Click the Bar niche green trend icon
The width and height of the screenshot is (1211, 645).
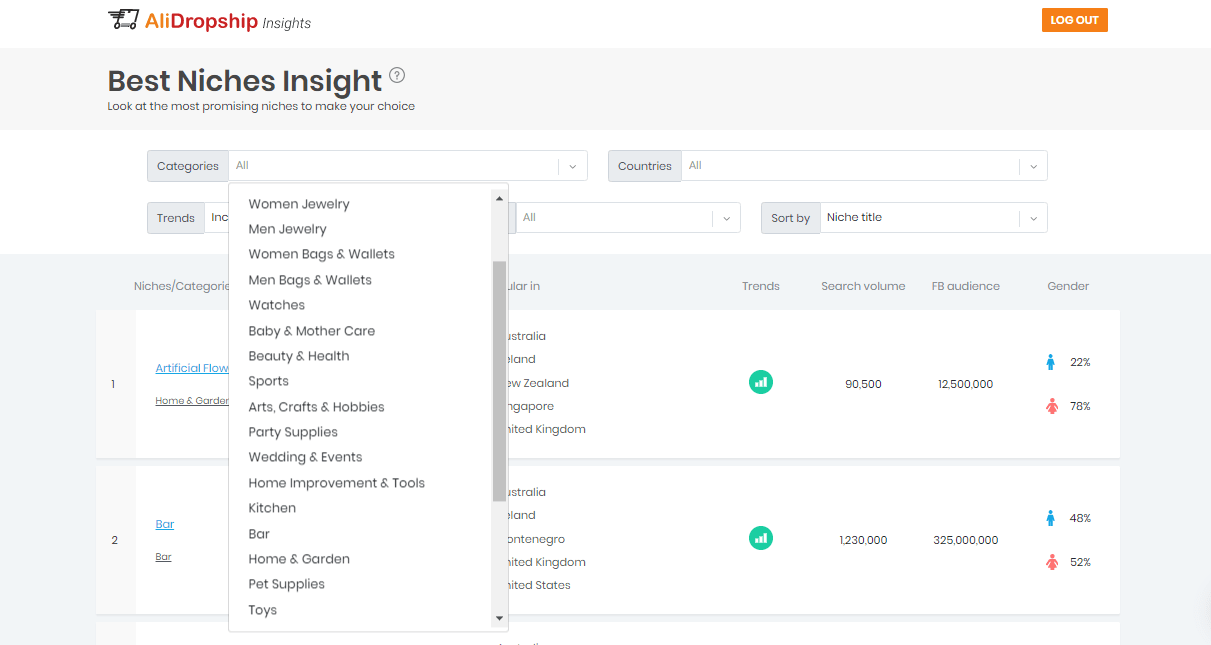point(761,538)
